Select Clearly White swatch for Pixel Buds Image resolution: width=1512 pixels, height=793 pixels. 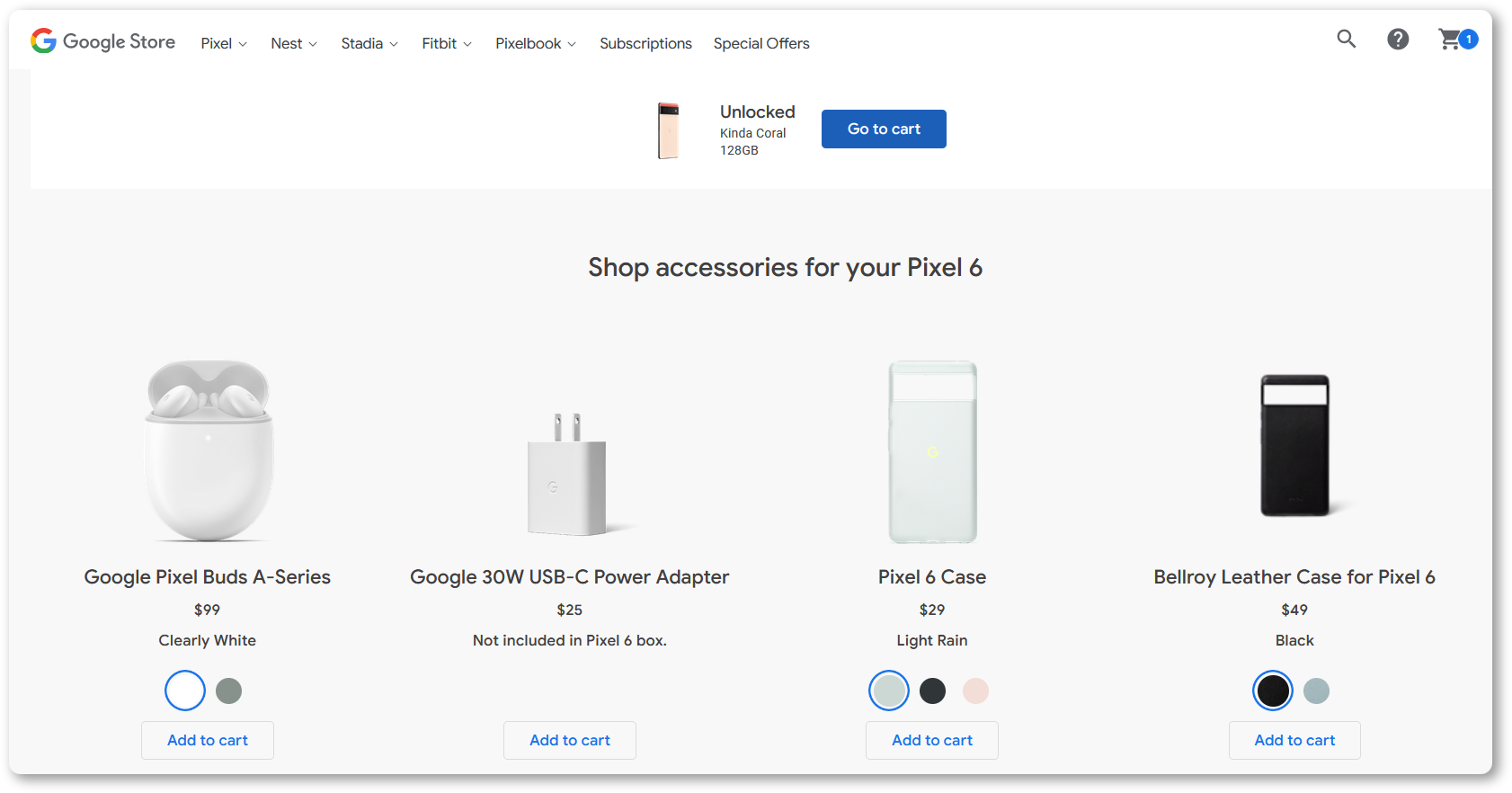tap(185, 691)
